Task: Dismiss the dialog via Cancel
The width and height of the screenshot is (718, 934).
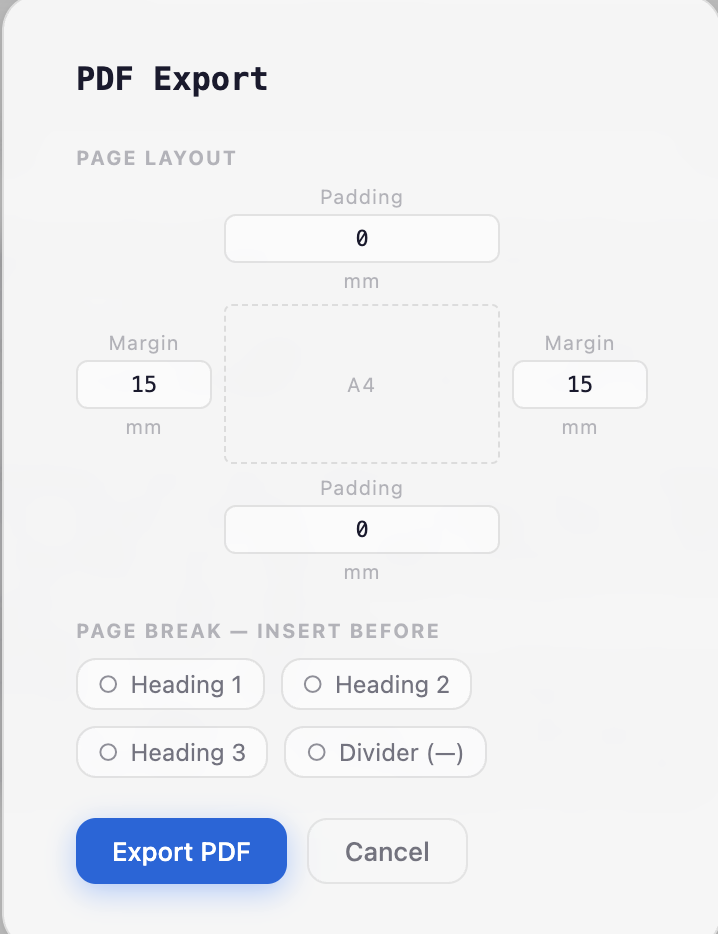Action: tap(387, 851)
